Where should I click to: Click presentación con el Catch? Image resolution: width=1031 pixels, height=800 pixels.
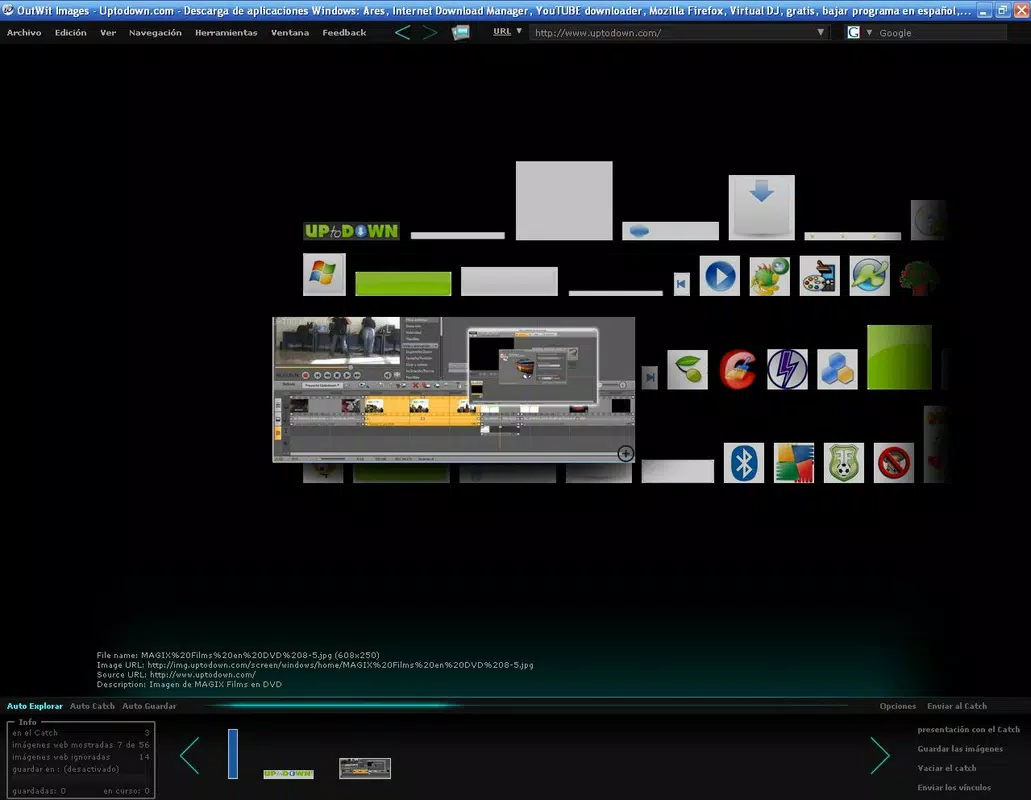click(969, 730)
